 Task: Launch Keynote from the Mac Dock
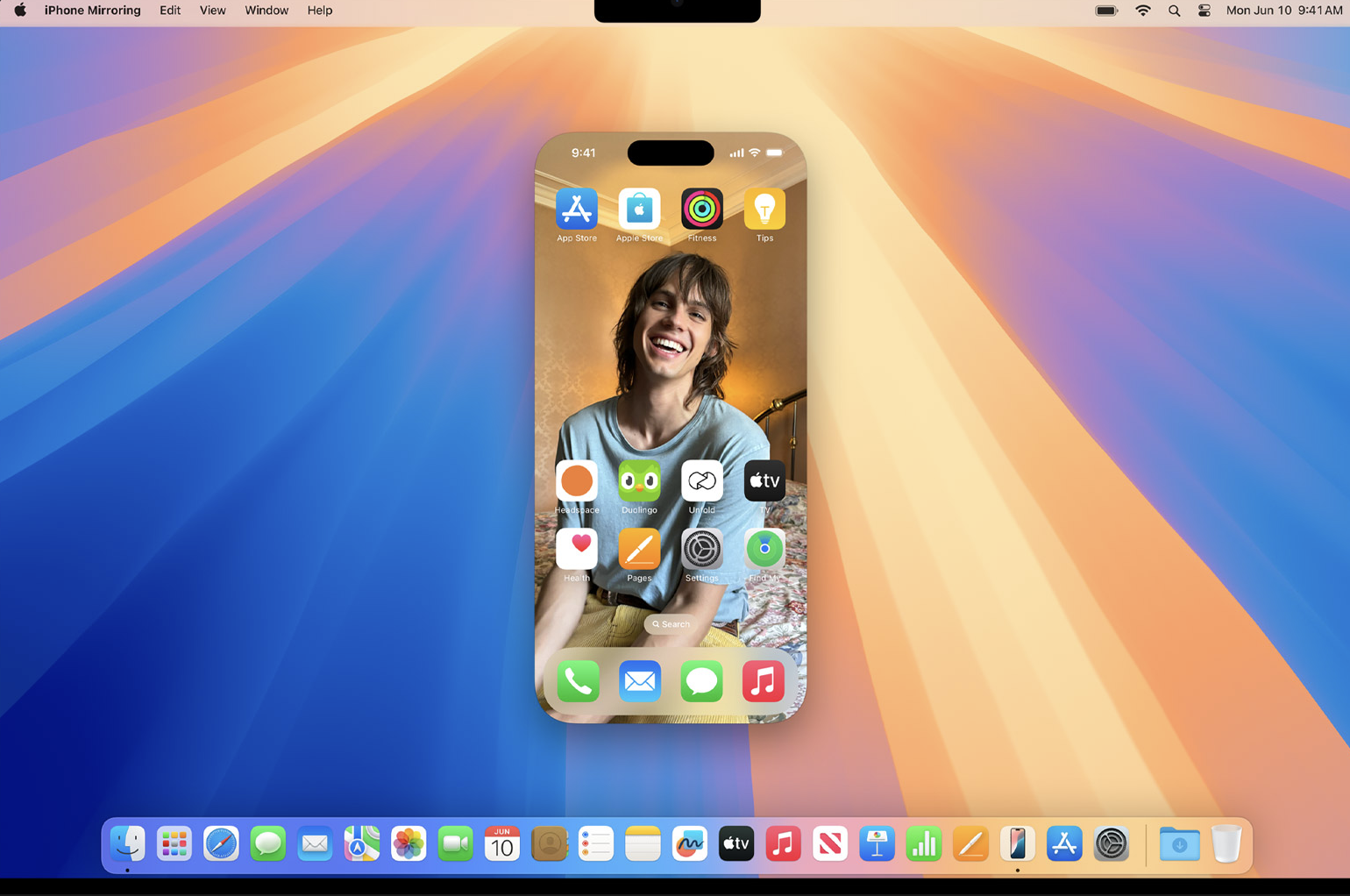coord(877,844)
